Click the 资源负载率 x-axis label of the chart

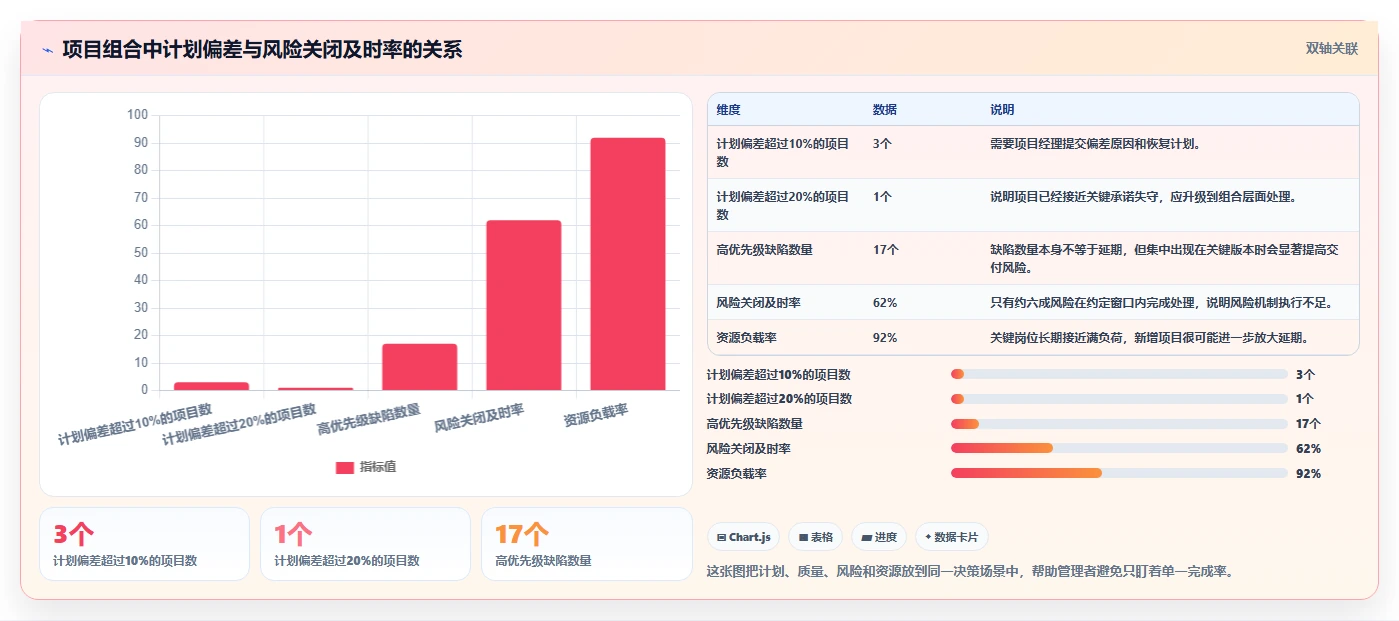coord(596,414)
